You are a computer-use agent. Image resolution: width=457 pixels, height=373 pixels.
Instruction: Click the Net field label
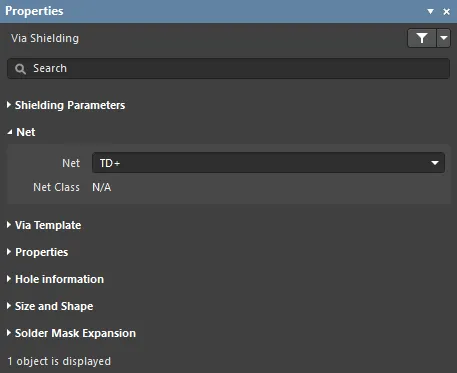click(71, 163)
